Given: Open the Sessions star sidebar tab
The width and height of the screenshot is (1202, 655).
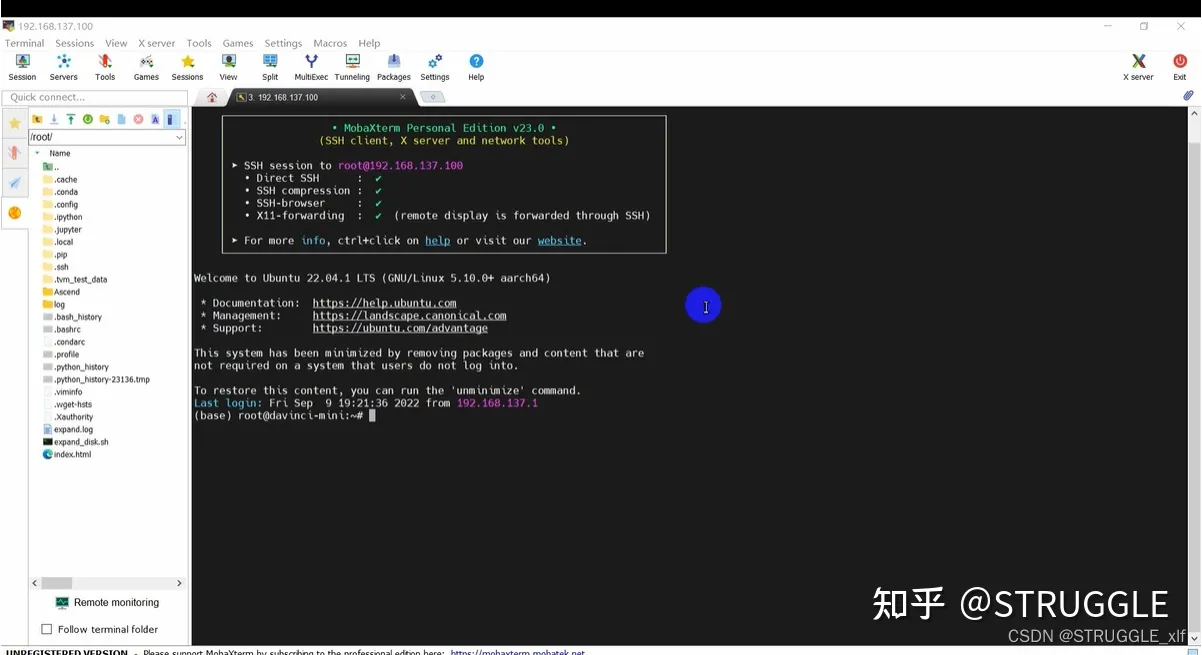Looking at the screenshot, I should point(14,123).
